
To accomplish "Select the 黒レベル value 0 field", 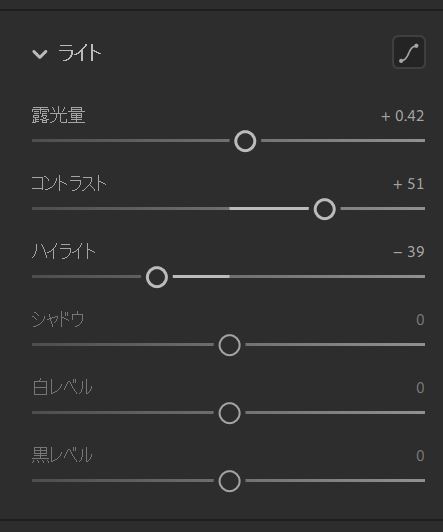I will pyautogui.click(x=420, y=455).
